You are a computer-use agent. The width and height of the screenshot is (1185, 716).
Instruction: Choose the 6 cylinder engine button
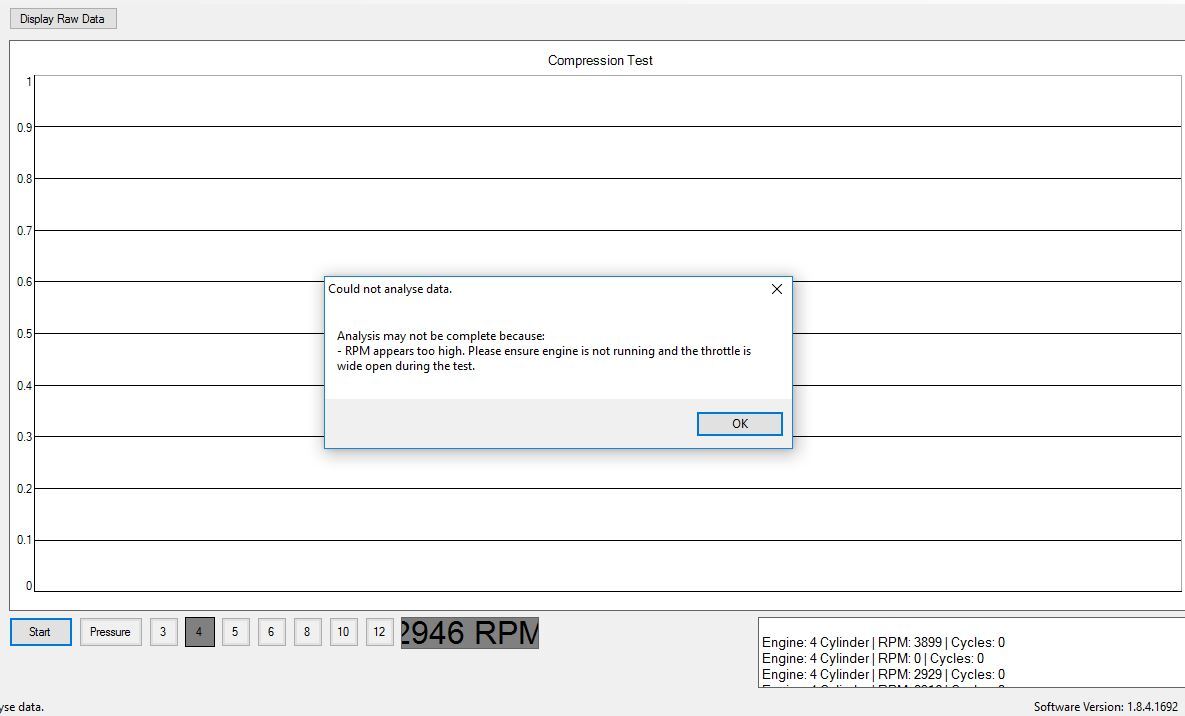coord(271,632)
